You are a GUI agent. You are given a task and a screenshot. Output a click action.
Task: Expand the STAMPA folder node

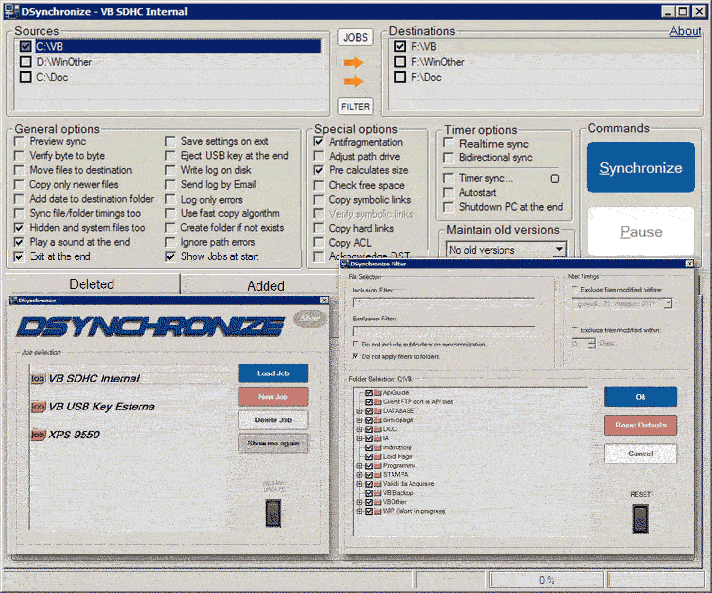[x=359, y=474]
